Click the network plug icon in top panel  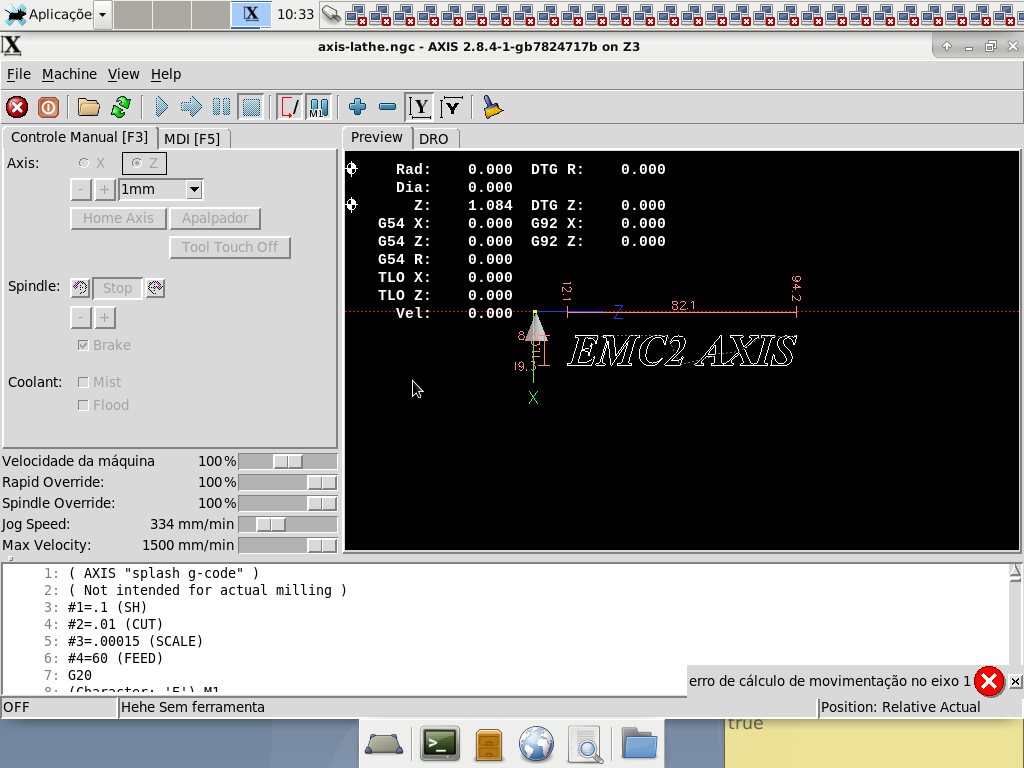coord(331,14)
